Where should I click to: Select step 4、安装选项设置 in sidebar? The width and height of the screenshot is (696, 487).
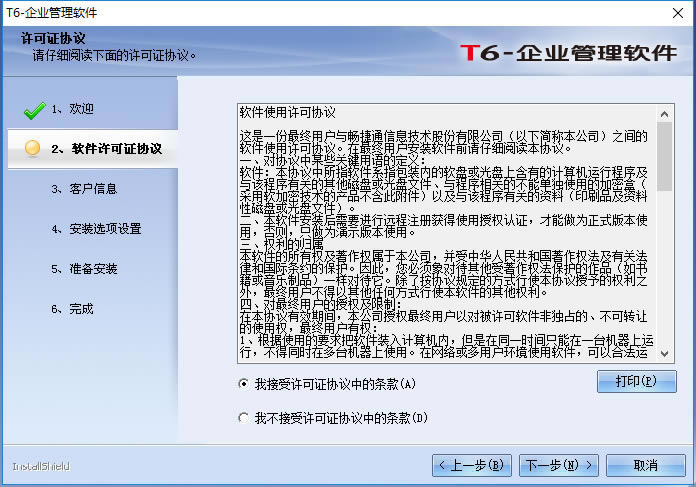click(96, 228)
